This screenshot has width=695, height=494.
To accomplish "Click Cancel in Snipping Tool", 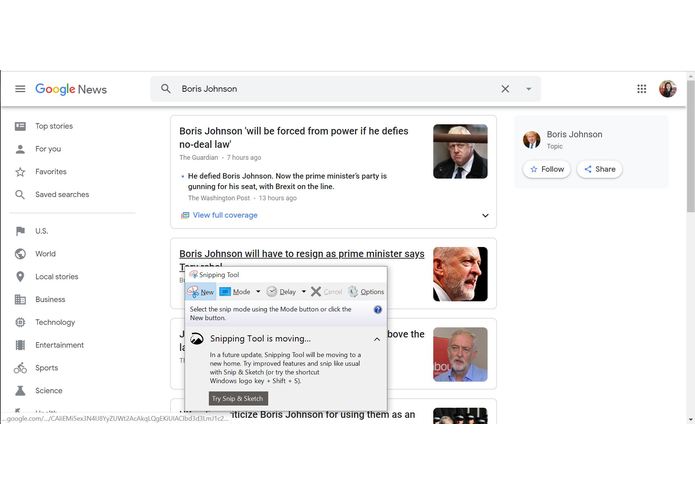I will 327,292.
